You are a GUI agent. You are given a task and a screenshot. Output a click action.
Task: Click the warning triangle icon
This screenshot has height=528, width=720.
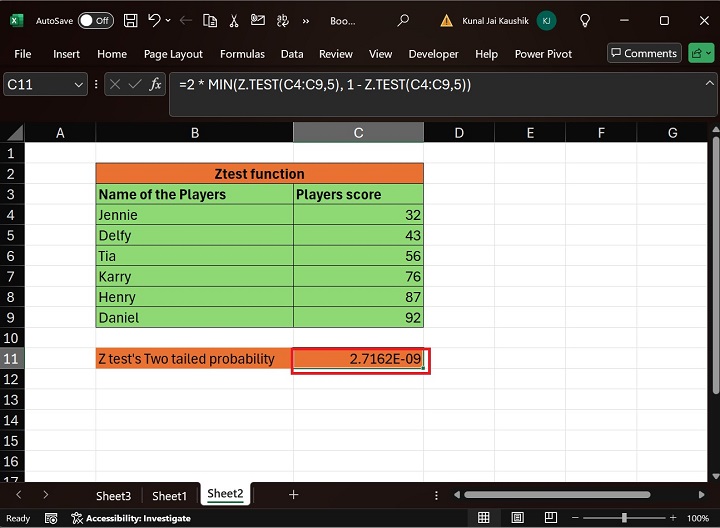(x=446, y=21)
